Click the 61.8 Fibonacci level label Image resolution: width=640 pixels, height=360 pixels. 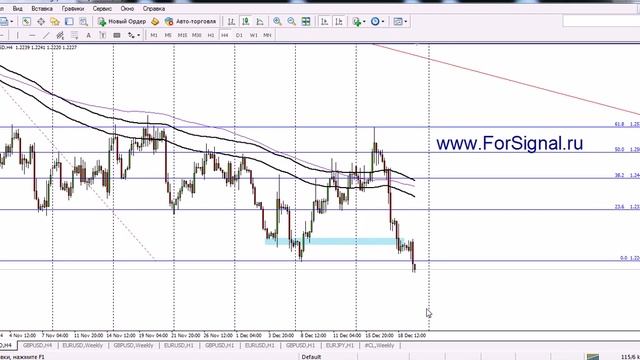(619, 124)
